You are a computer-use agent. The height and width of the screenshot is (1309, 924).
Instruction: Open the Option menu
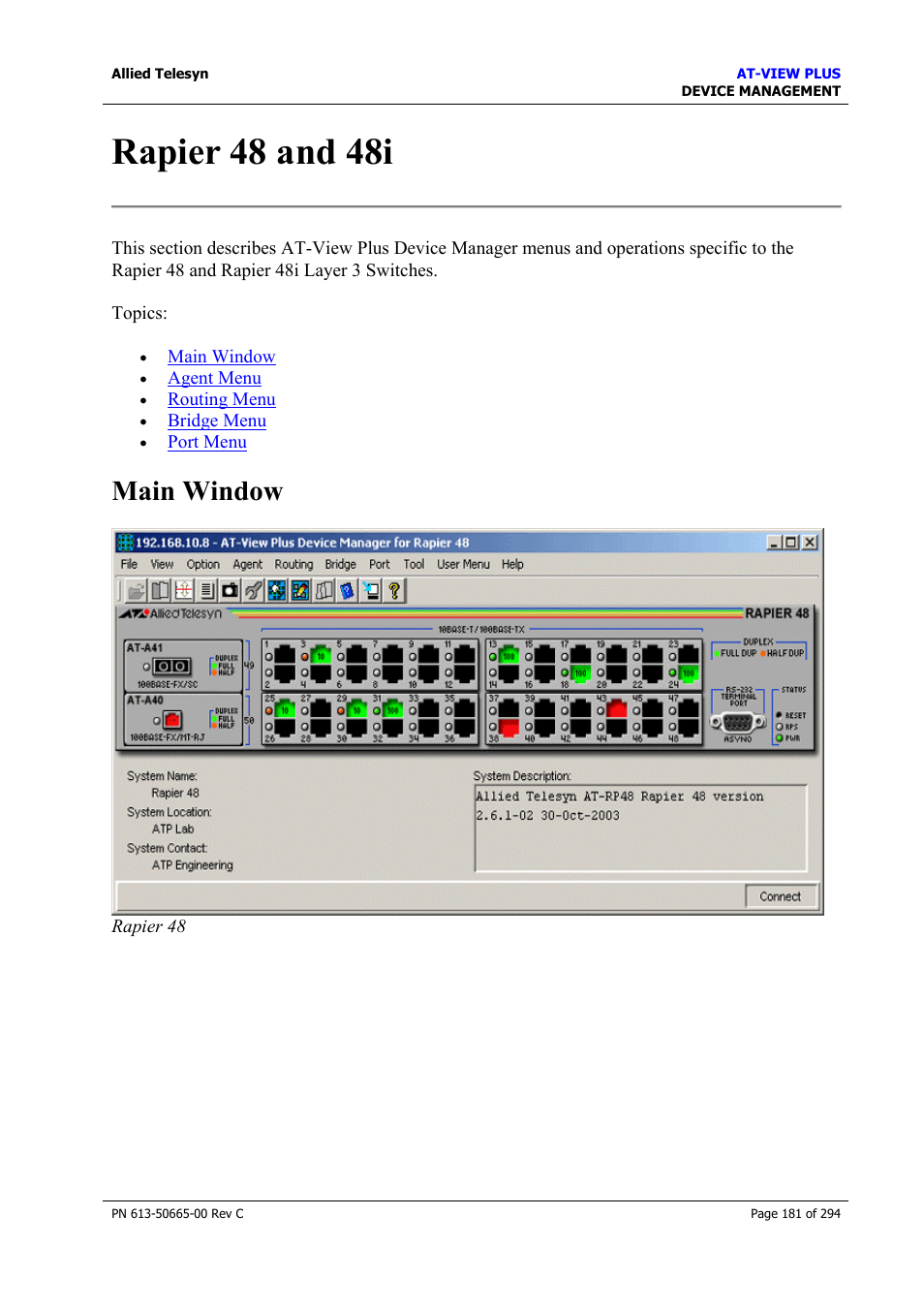pyautogui.click(x=203, y=564)
